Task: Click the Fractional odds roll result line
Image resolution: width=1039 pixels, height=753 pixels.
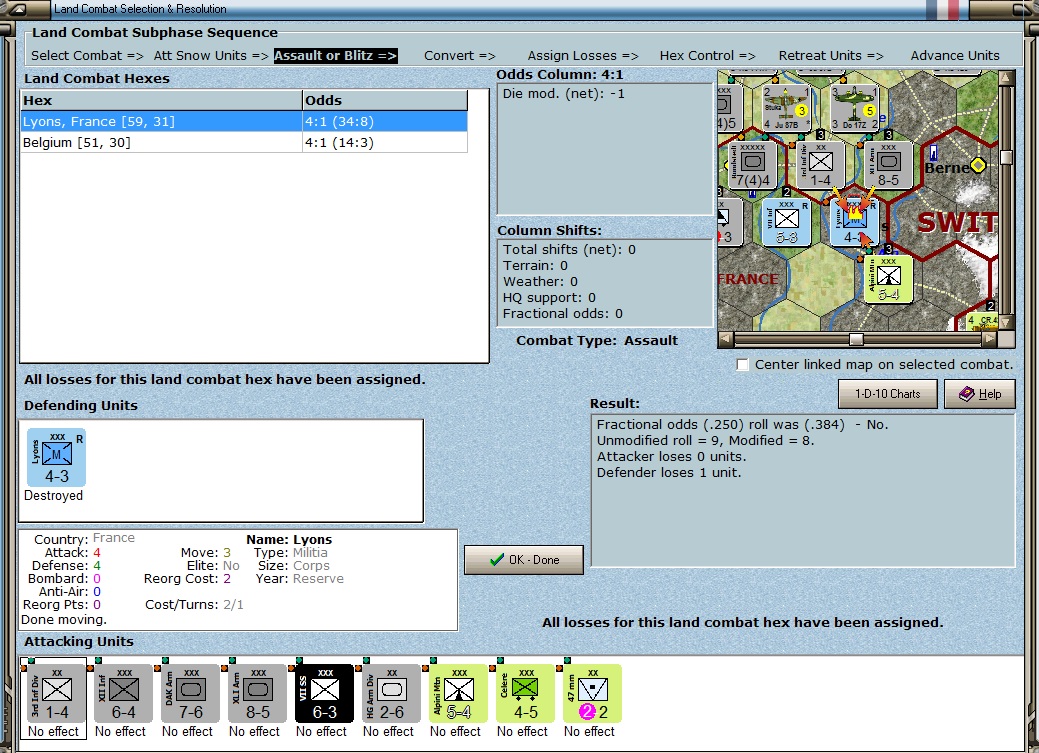Action: point(742,424)
